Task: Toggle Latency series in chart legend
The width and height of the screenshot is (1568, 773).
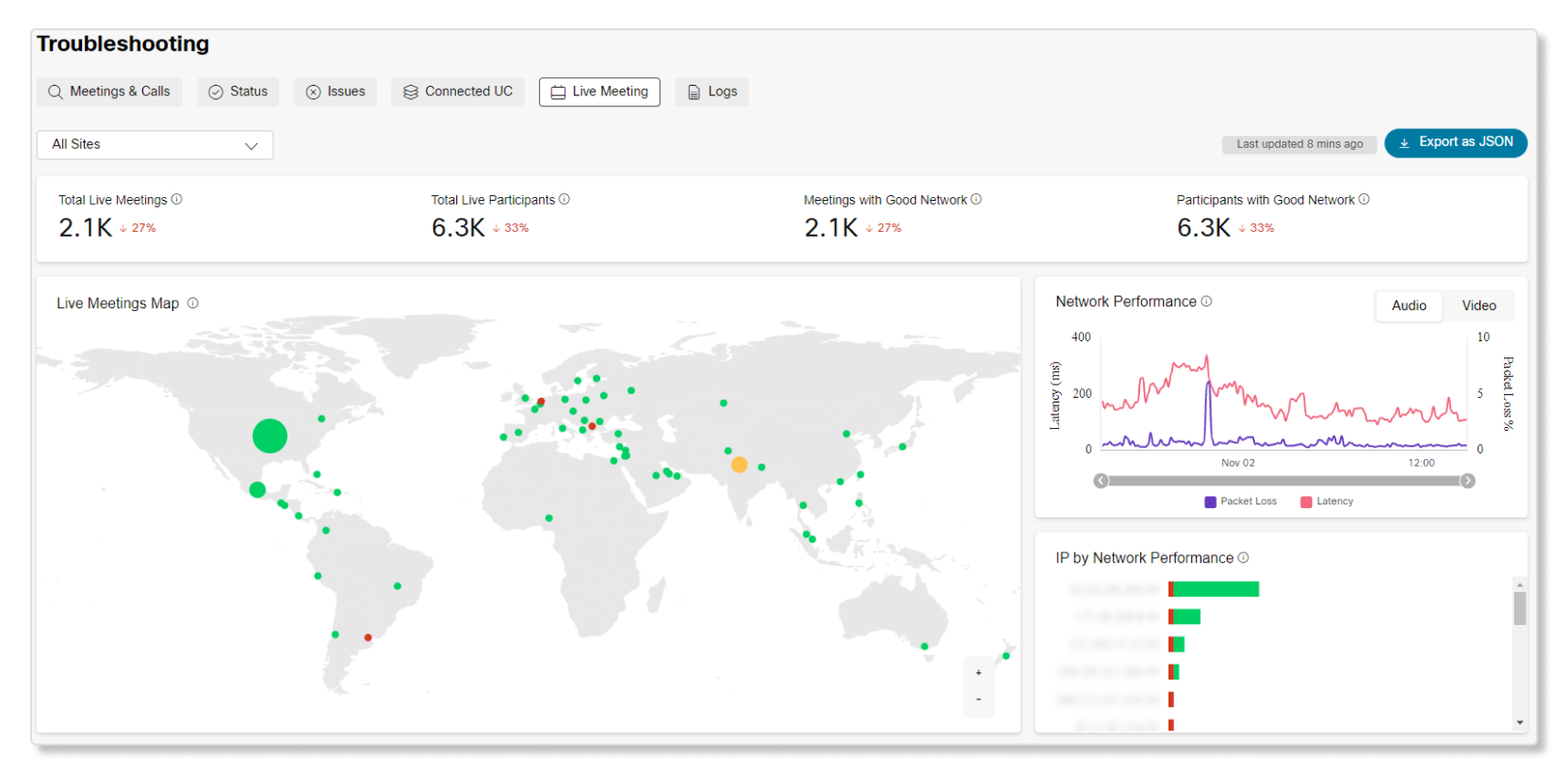Action: pyautogui.click(x=1327, y=502)
